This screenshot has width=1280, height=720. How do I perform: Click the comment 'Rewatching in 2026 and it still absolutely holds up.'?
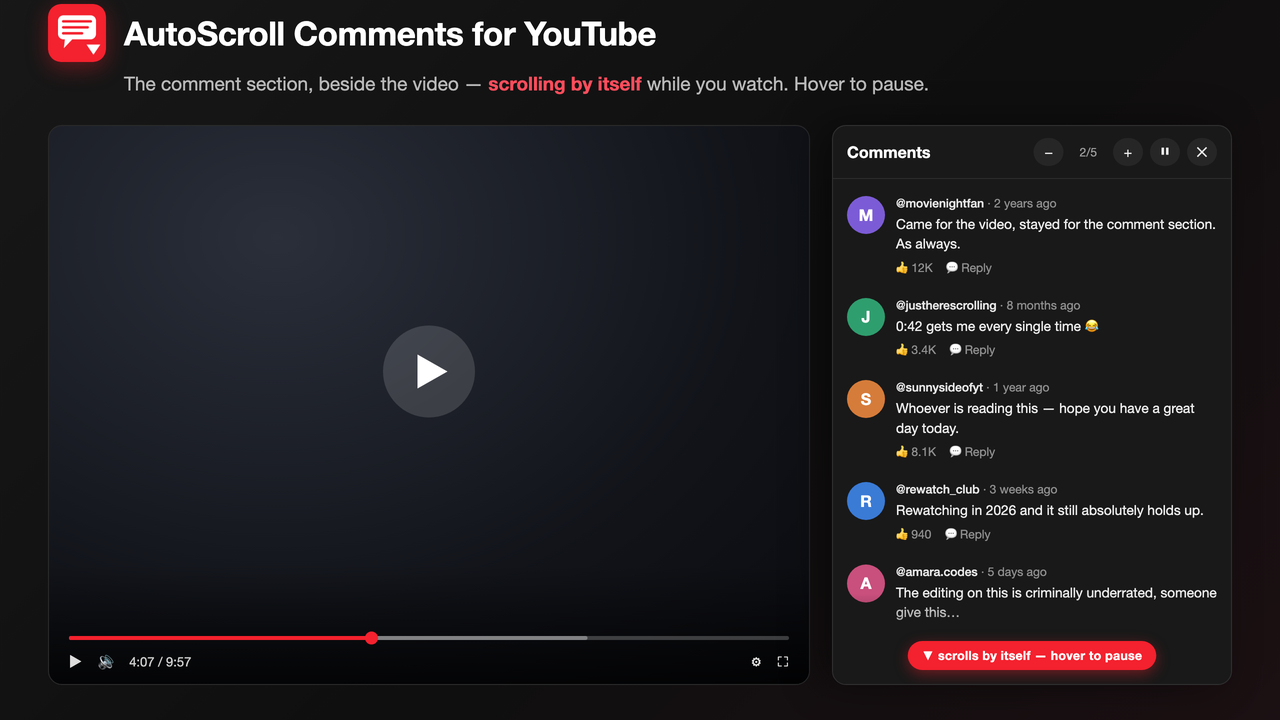tap(1049, 511)
